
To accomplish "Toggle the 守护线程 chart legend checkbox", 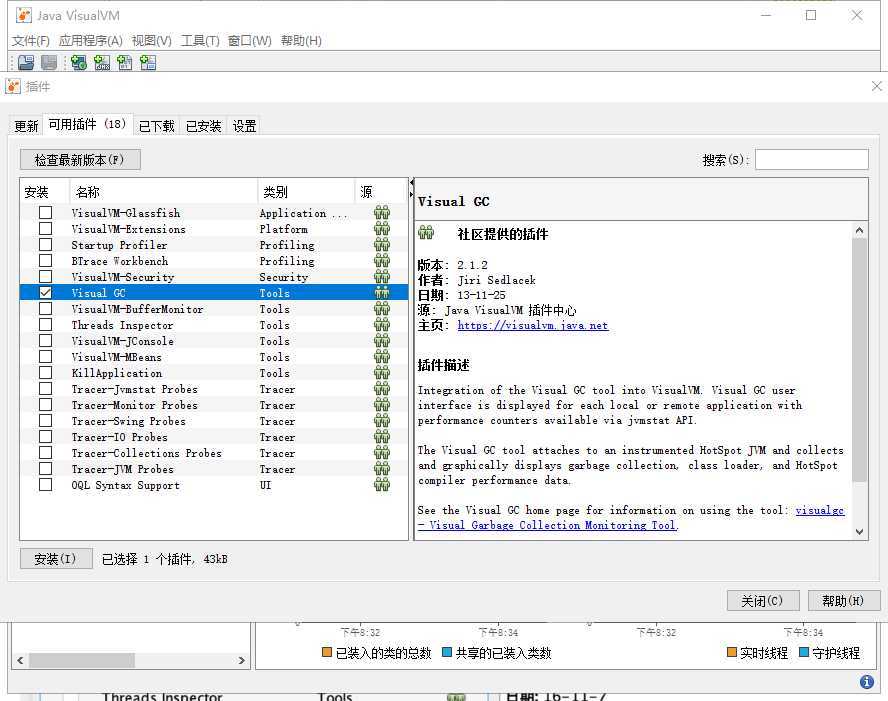I will [x=803, y=652].
